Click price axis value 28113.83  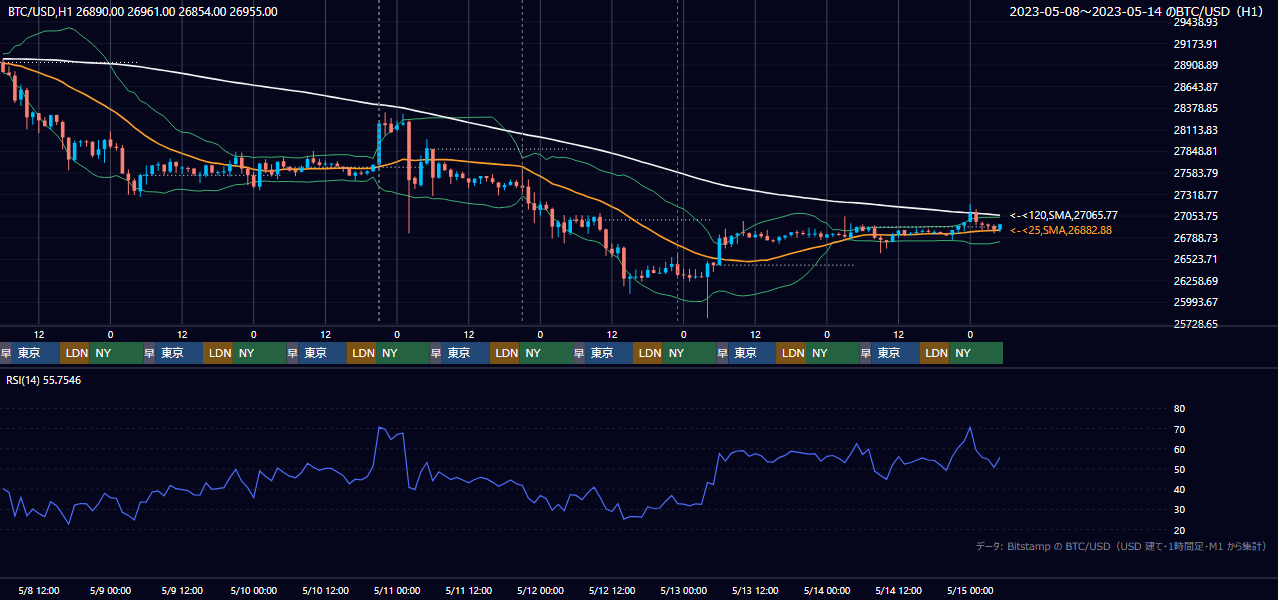(x=1195, y=130)
